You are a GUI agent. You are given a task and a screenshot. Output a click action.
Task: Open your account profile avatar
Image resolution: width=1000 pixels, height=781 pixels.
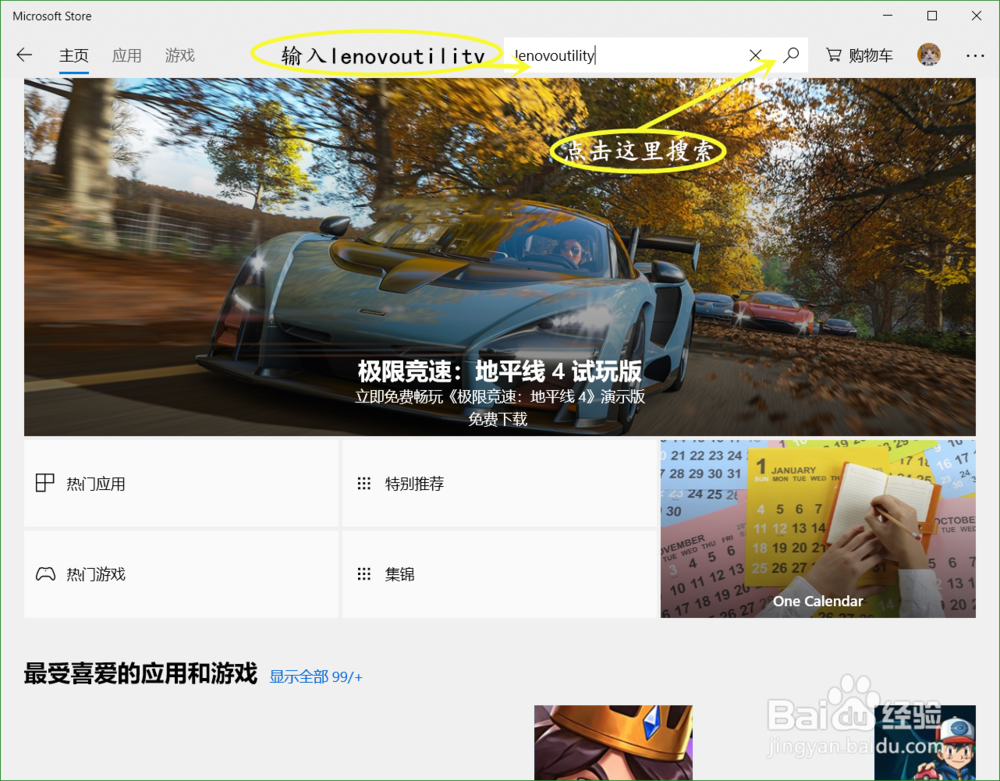[928, 55]
